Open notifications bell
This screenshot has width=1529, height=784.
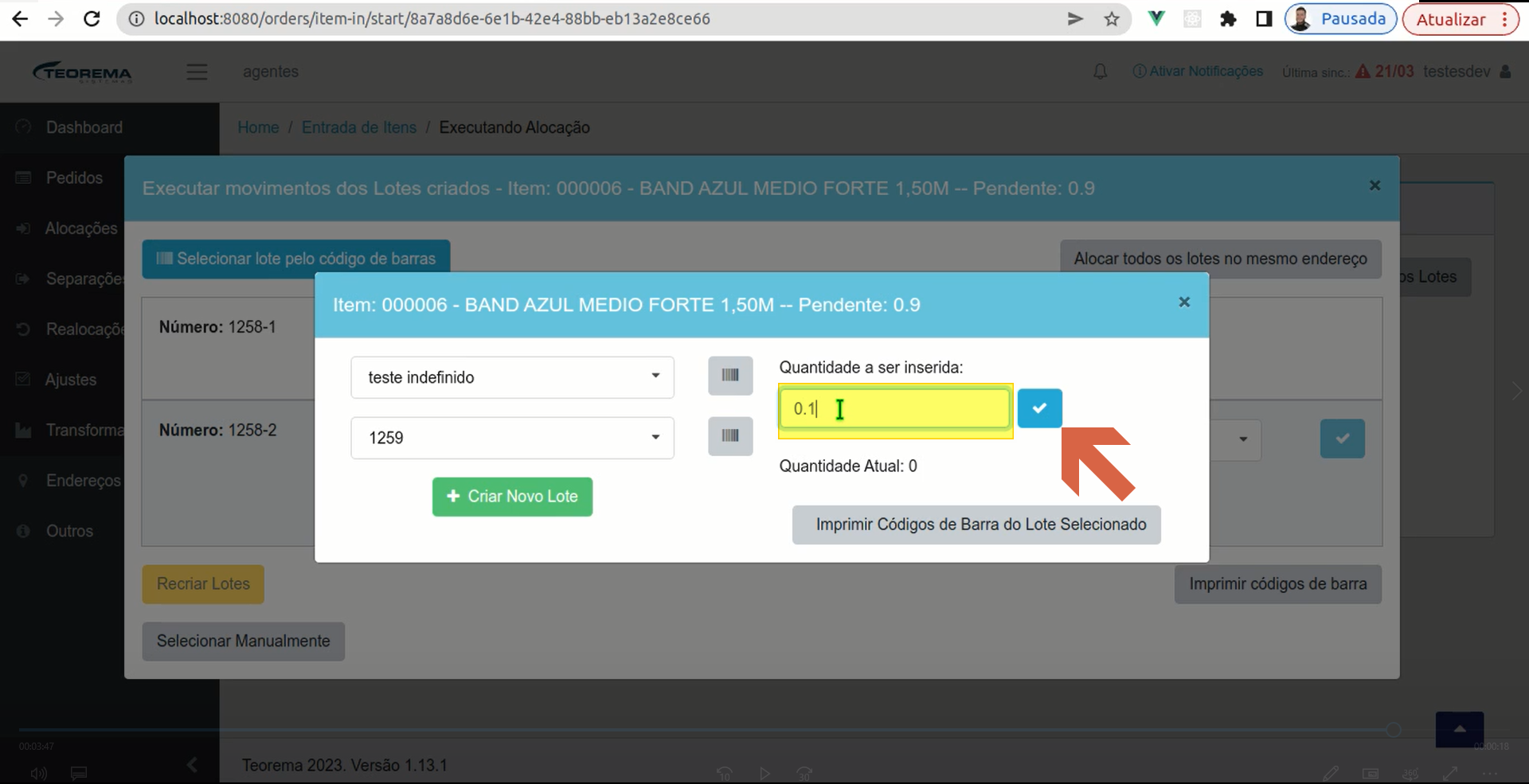(1100, 72)
